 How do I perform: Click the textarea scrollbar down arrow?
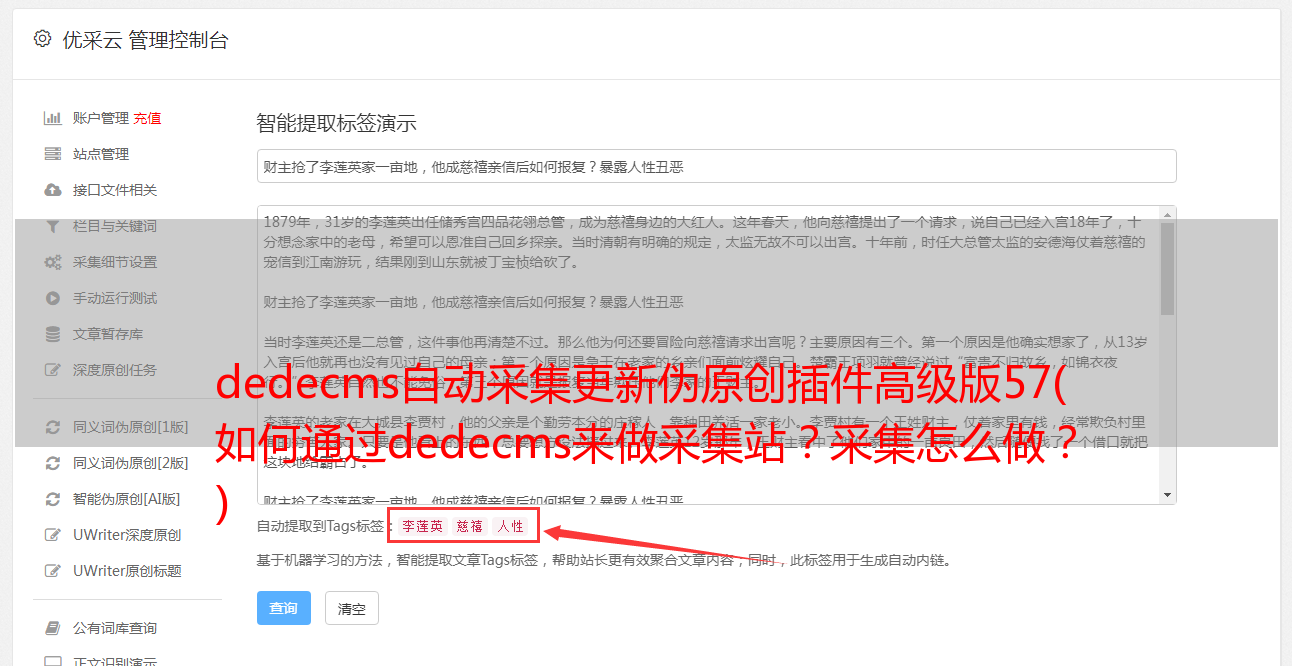pyautogui.click(x=1168, y=495)
